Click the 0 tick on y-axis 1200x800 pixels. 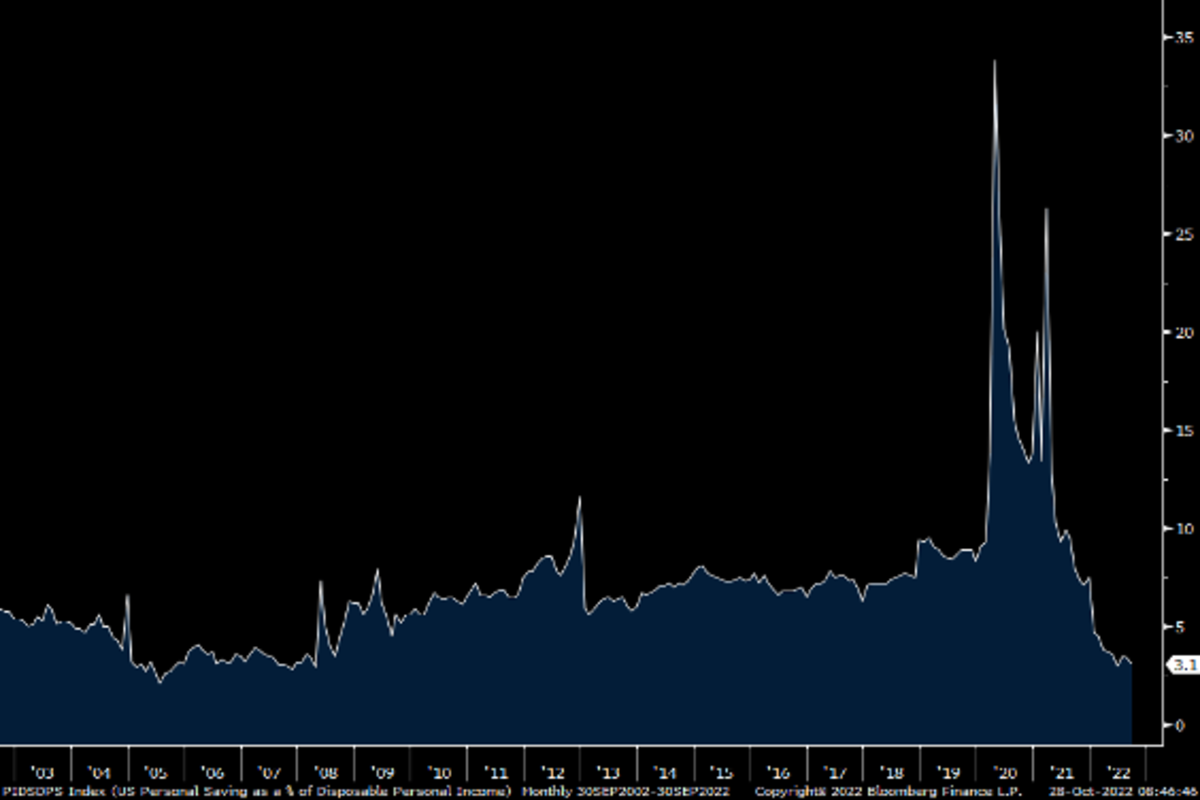[1181, 724]
